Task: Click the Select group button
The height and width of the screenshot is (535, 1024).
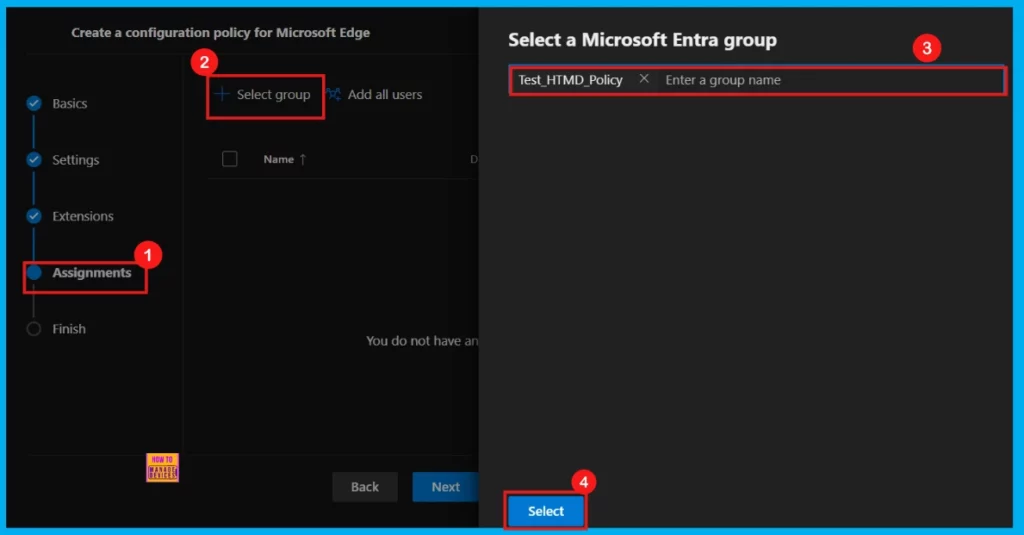Action: tap(265, 95)
